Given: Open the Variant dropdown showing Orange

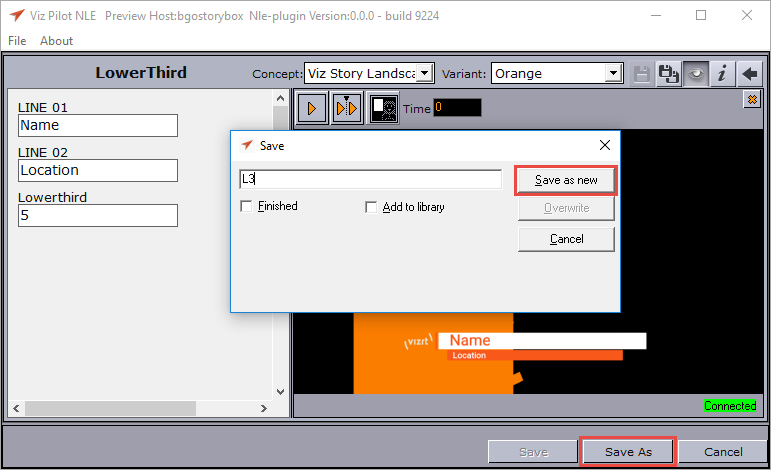Looking at the screenshot, I should click(x=613, y=74).
